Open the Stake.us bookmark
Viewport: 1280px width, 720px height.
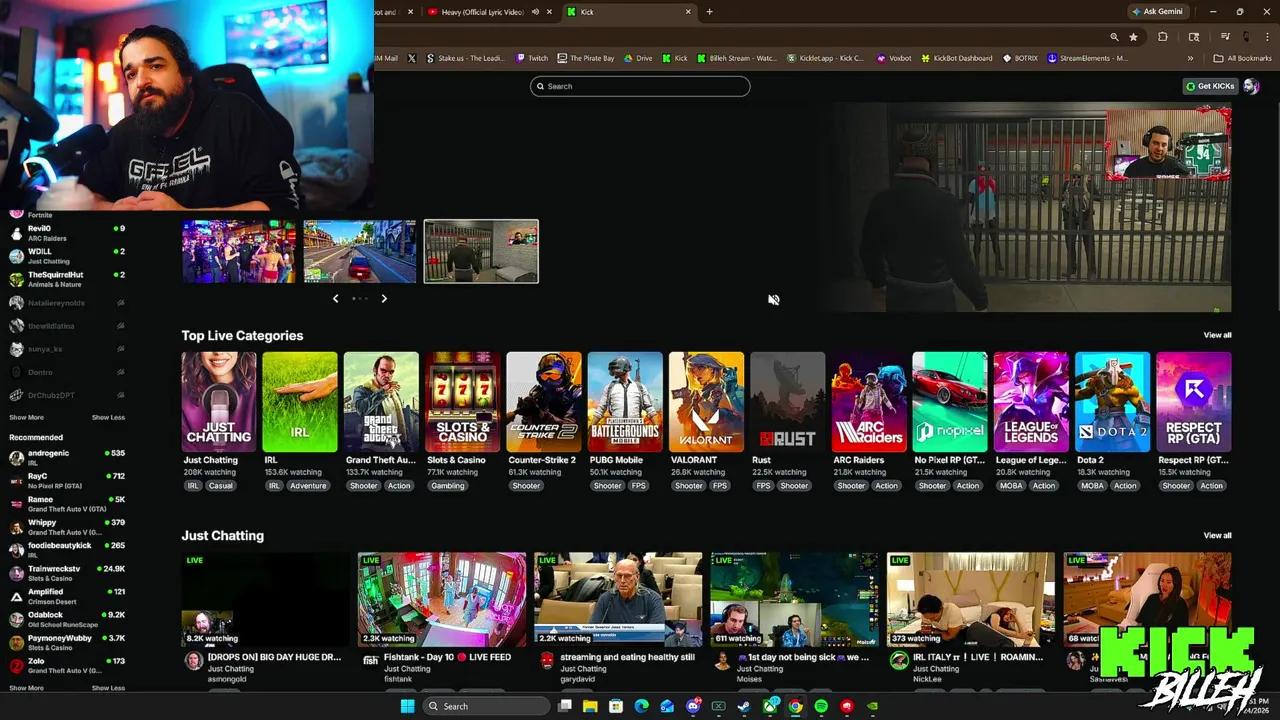point(465,58)
